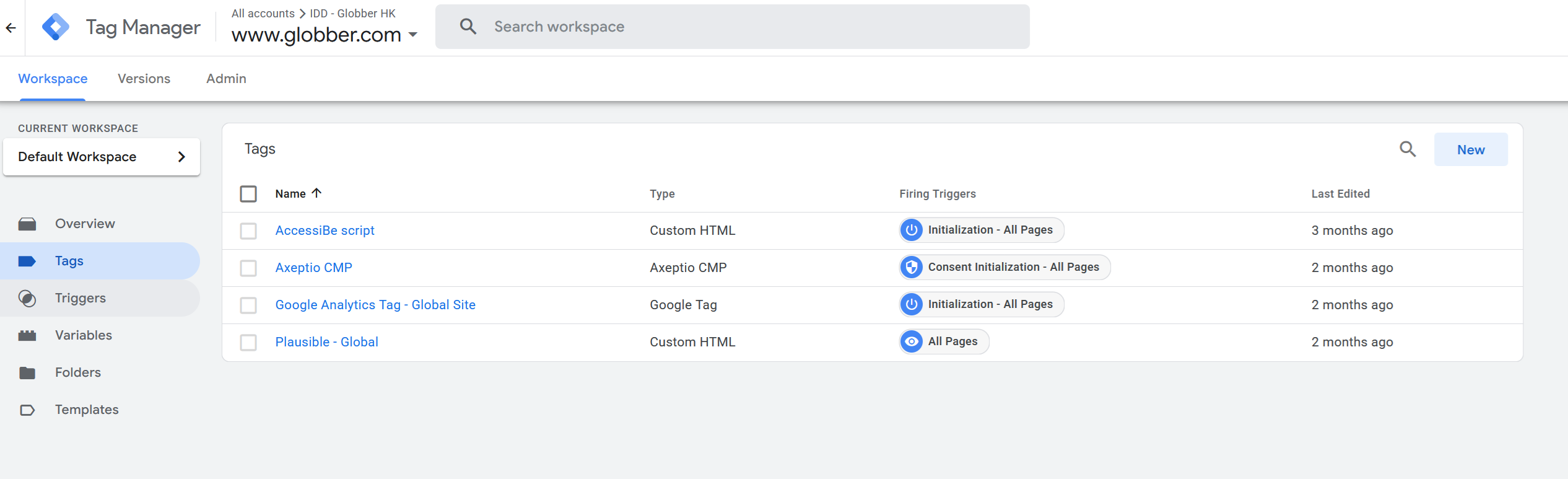Click the IDD - Globber HK breadcrumb

click(352, 13)
